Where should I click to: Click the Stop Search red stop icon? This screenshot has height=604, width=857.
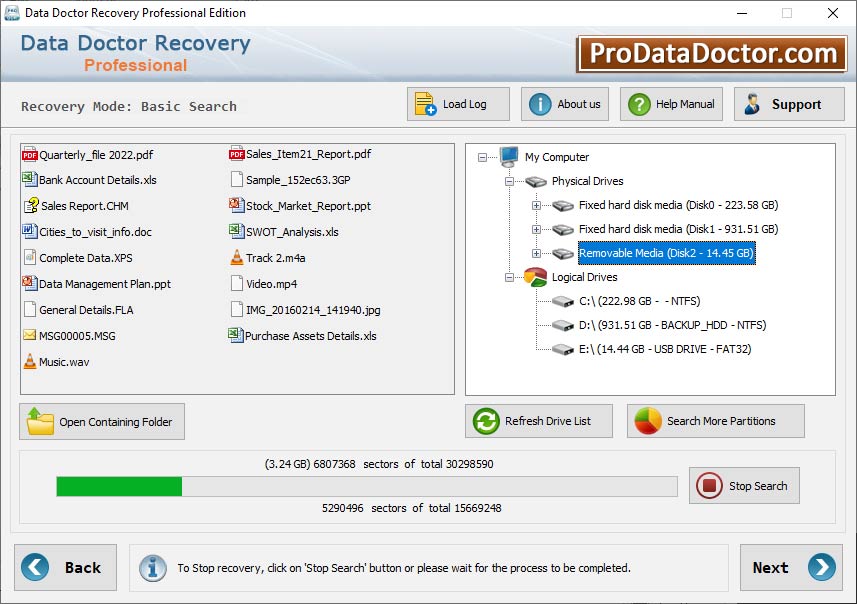[x=712, y=485]
